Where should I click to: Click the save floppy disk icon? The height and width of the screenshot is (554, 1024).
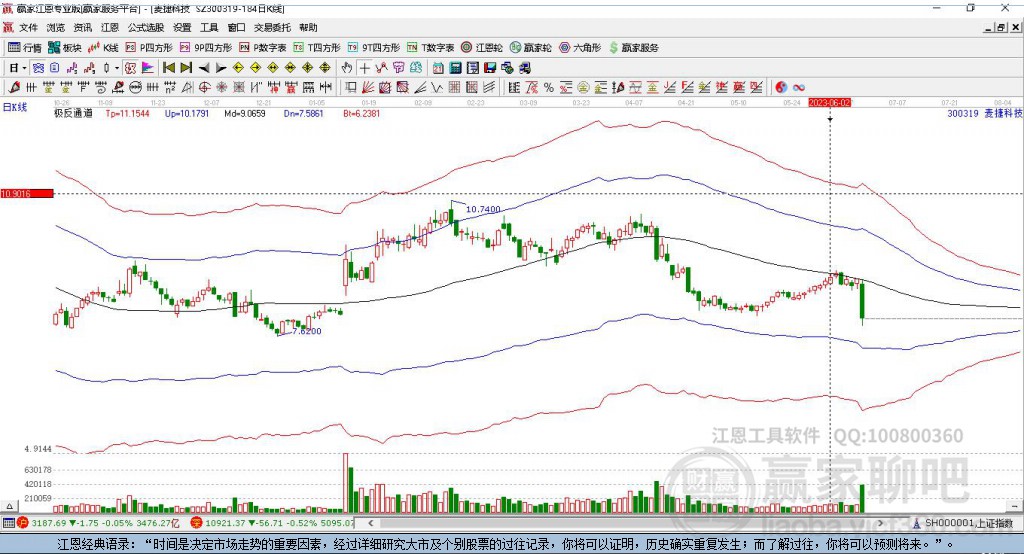(490, 68)
